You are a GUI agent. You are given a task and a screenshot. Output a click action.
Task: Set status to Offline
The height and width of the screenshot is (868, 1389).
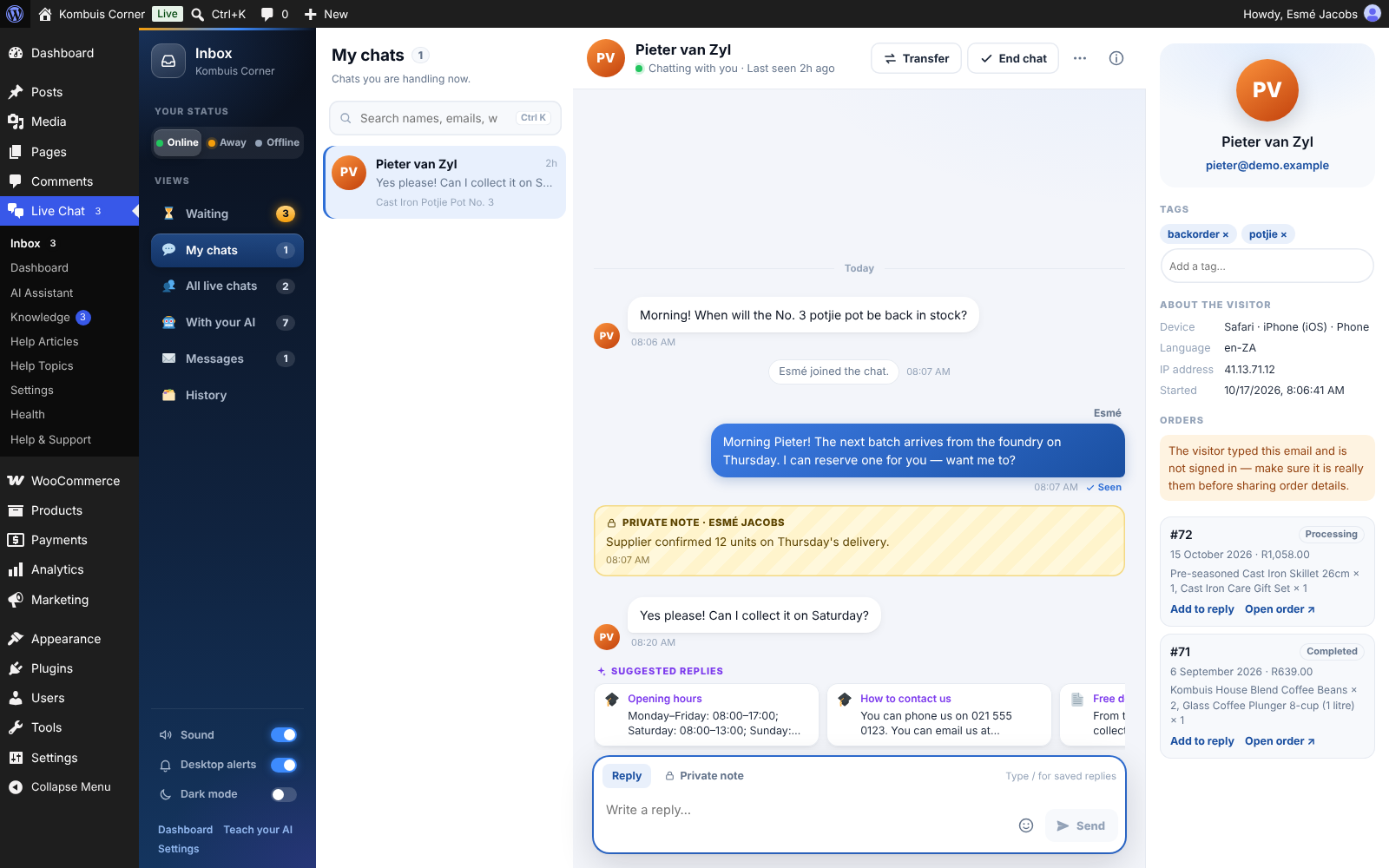[278, 142]
